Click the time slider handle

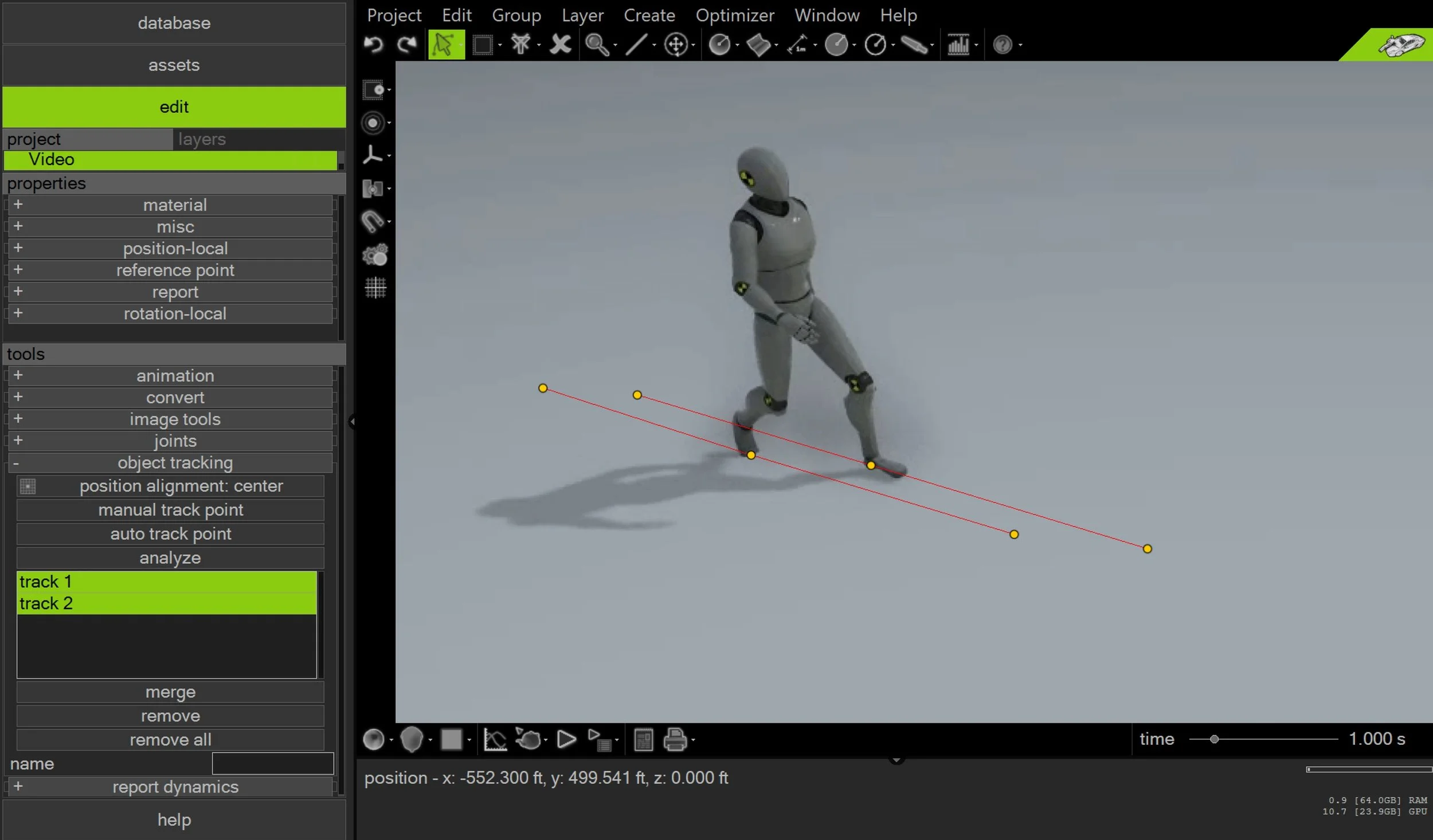pyautogui.click(x=1214, y=739)
